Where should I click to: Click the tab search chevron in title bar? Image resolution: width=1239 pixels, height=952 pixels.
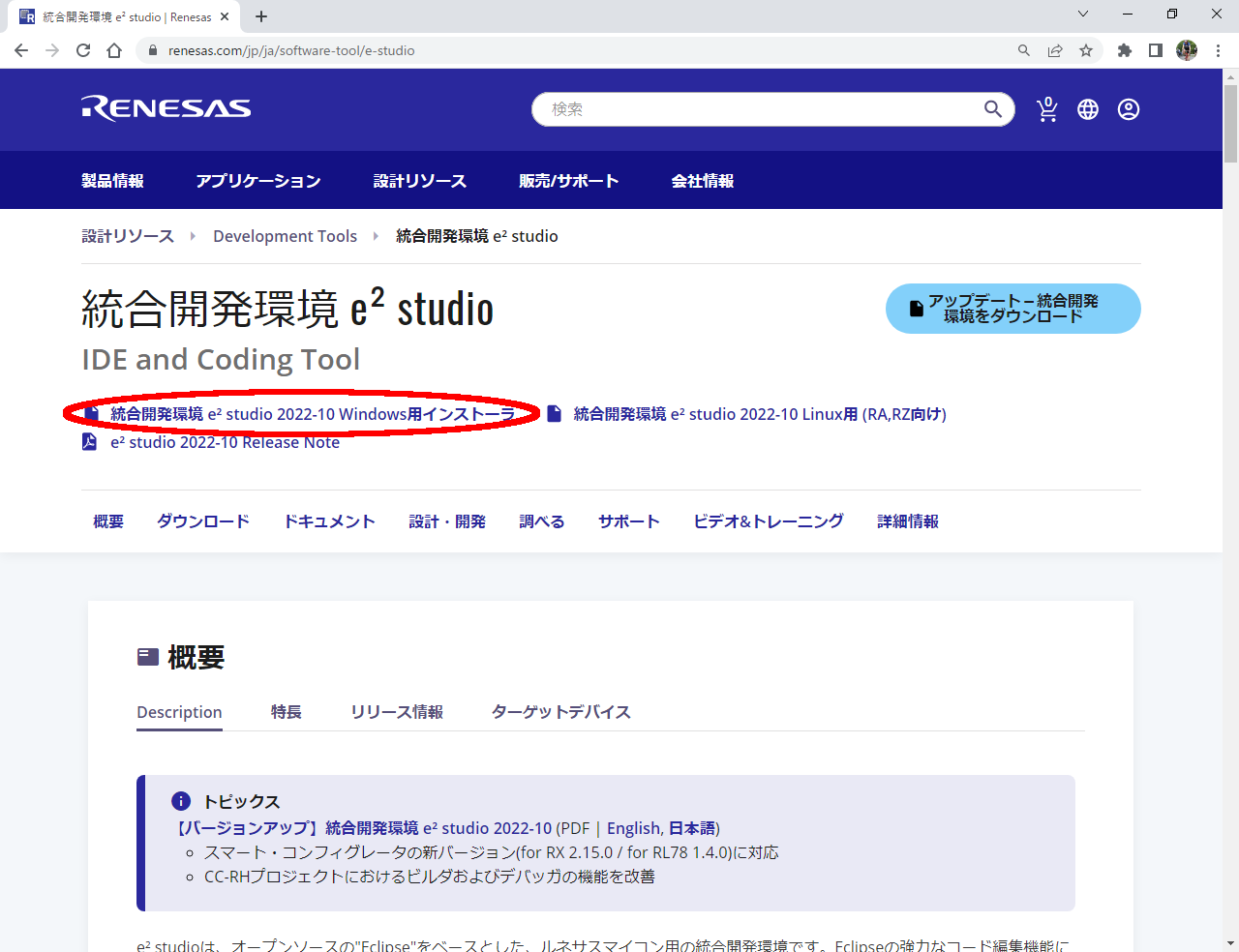coord(1083,14)
